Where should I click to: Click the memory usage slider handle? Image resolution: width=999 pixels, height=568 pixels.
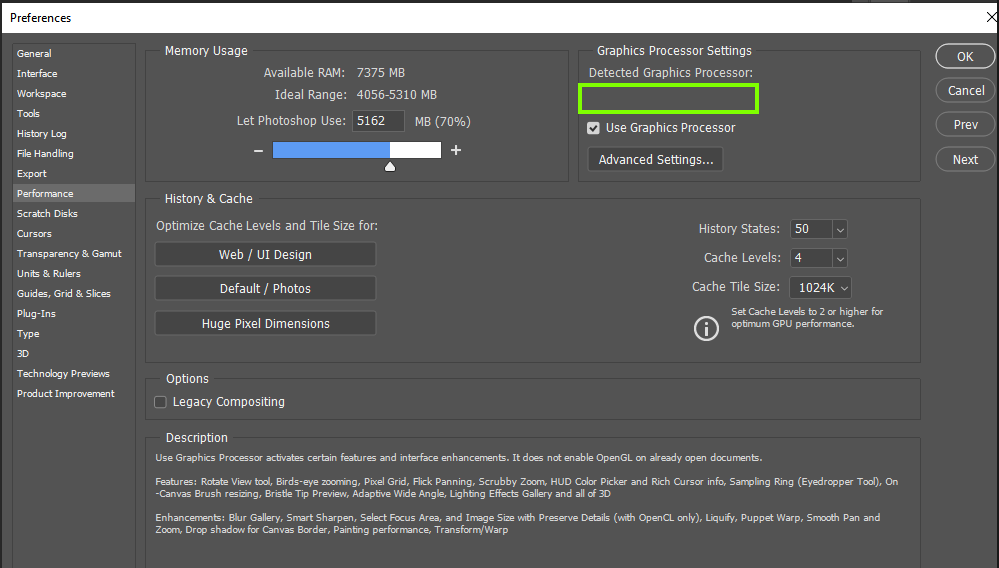click(390, 167)
